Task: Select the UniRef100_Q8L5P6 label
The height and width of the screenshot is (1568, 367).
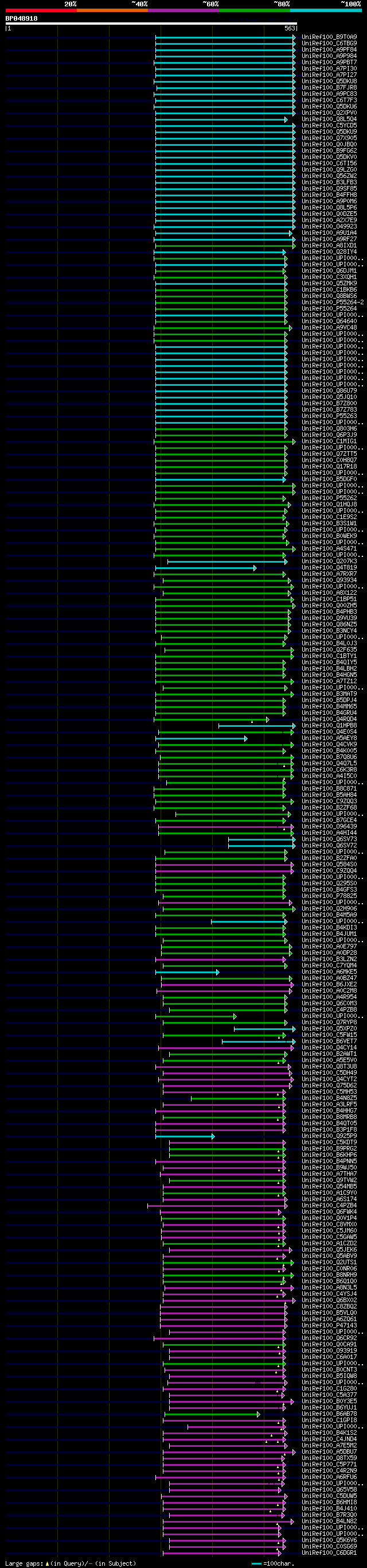Action: tap(329, 208)
